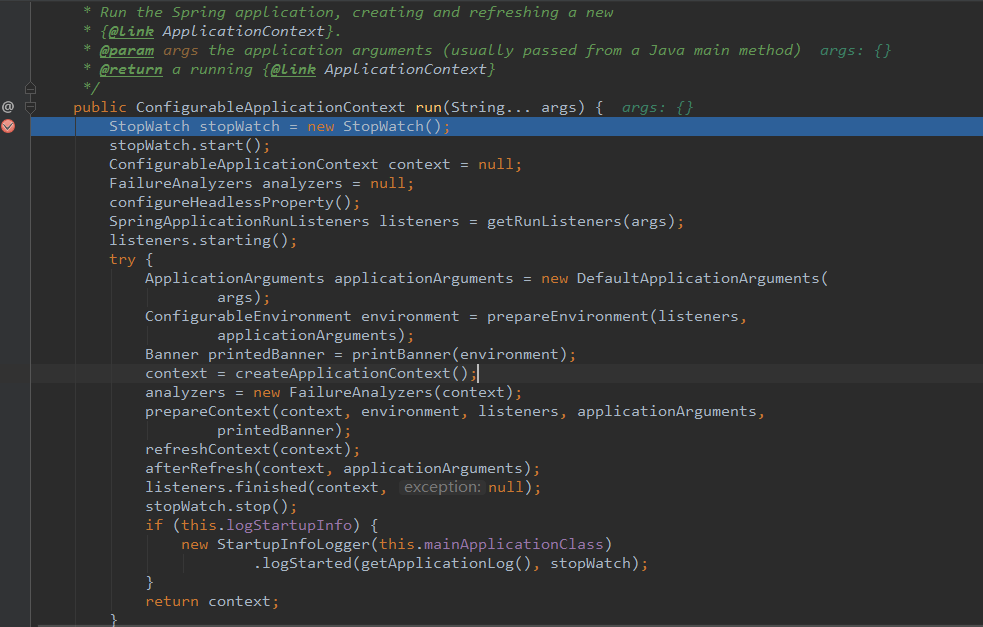Viewport: 983px width, 627px height.
Task: Click the ConfigurableEnvironment type name
Action: (248, 316)
